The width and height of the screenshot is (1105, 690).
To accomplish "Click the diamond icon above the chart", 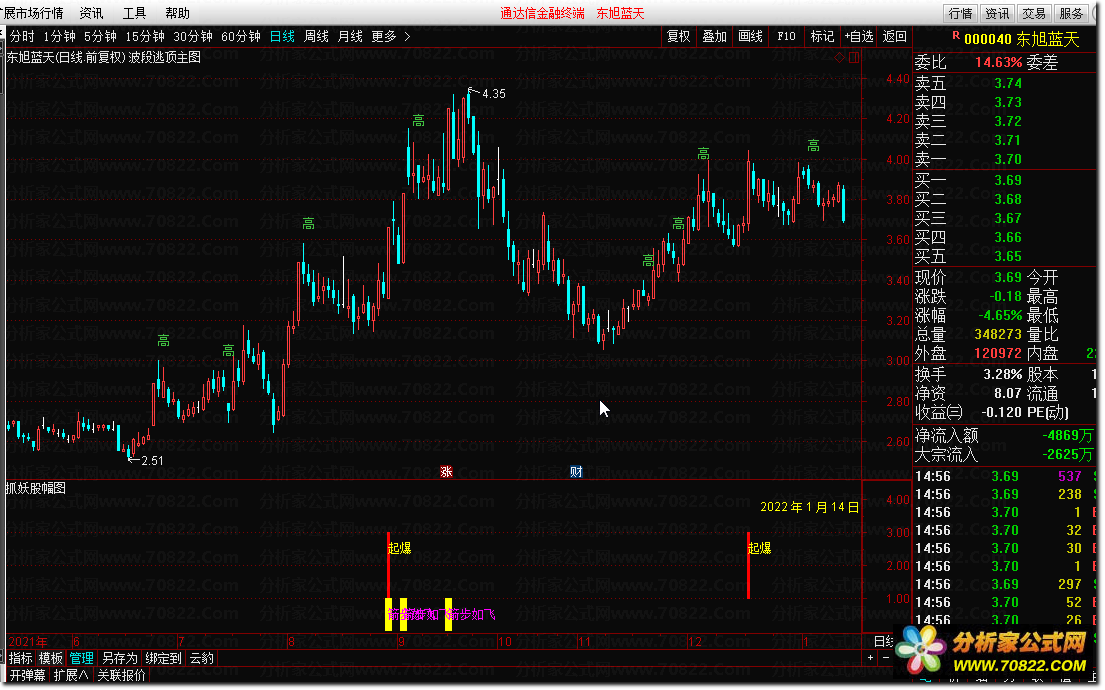I will [839, 58].
